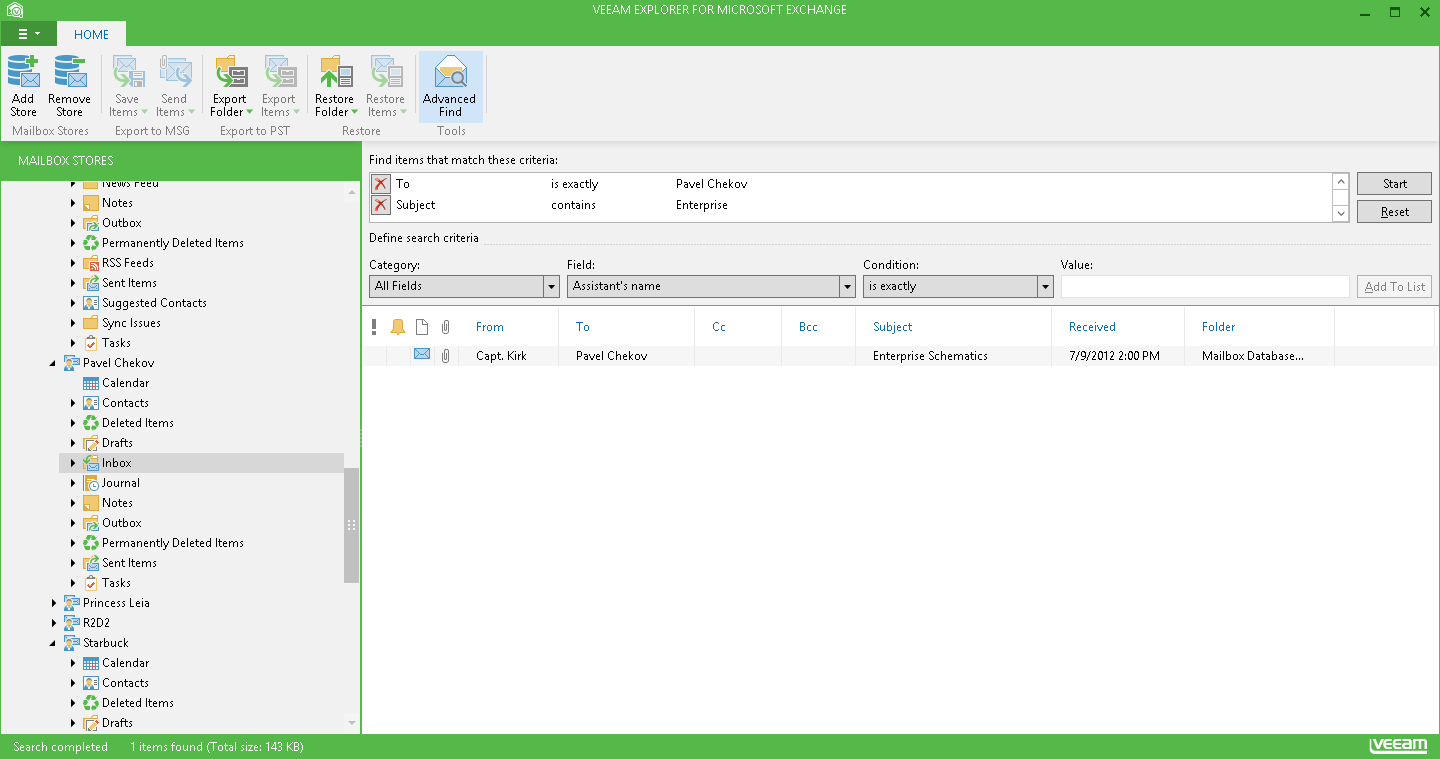Click the criteria list scroll down arrow
1440x759 pixels.
click(1341, 213)
